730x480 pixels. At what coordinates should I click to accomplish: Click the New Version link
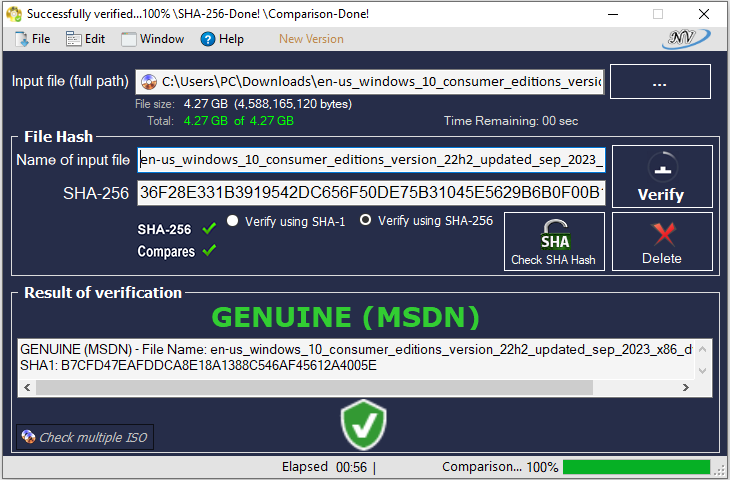pos(311,39)
